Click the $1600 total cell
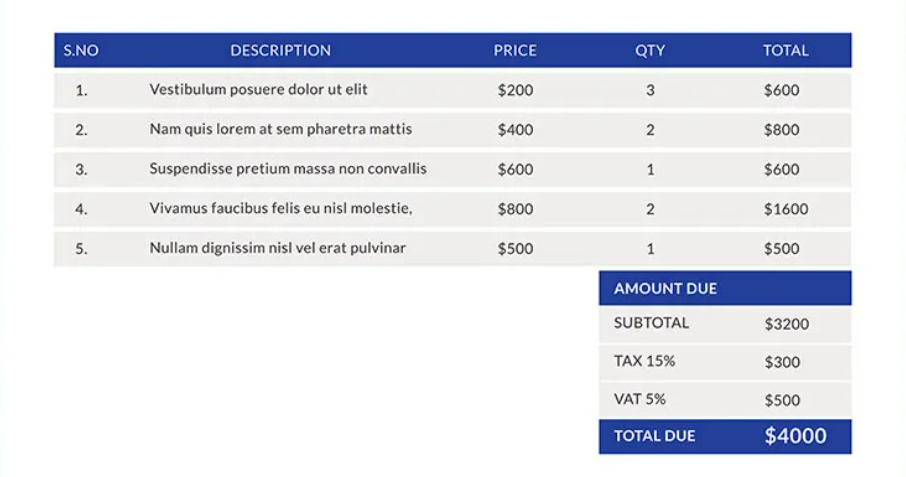The height and width of the screenshot is (477, 906). (x=786, y=209)
